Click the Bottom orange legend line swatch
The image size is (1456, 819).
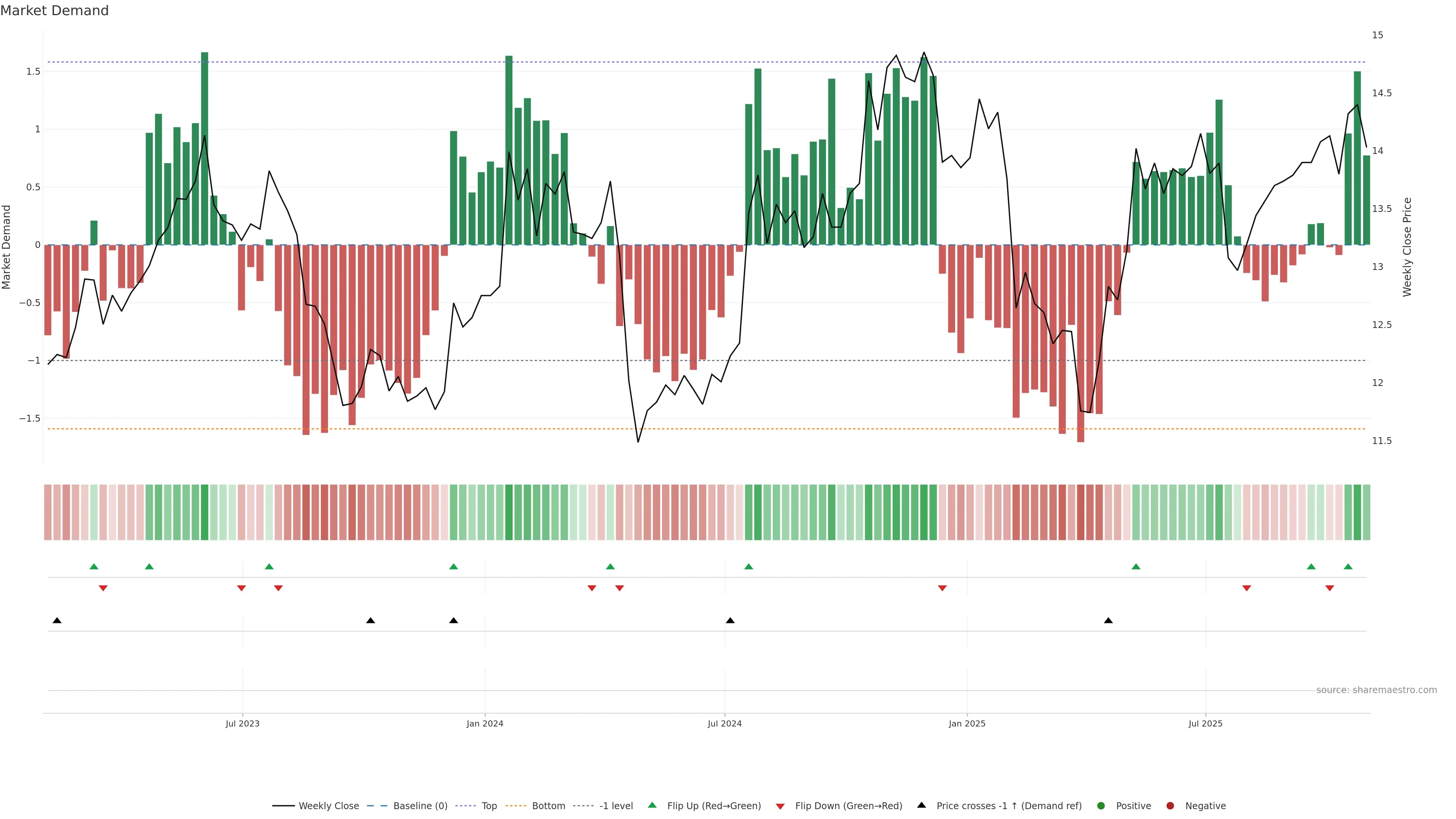coord(516,806)
